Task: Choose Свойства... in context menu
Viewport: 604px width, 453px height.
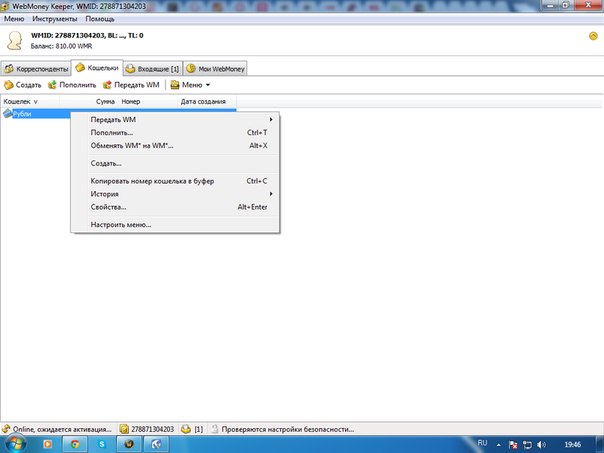Action: click(x=175, y=207)
